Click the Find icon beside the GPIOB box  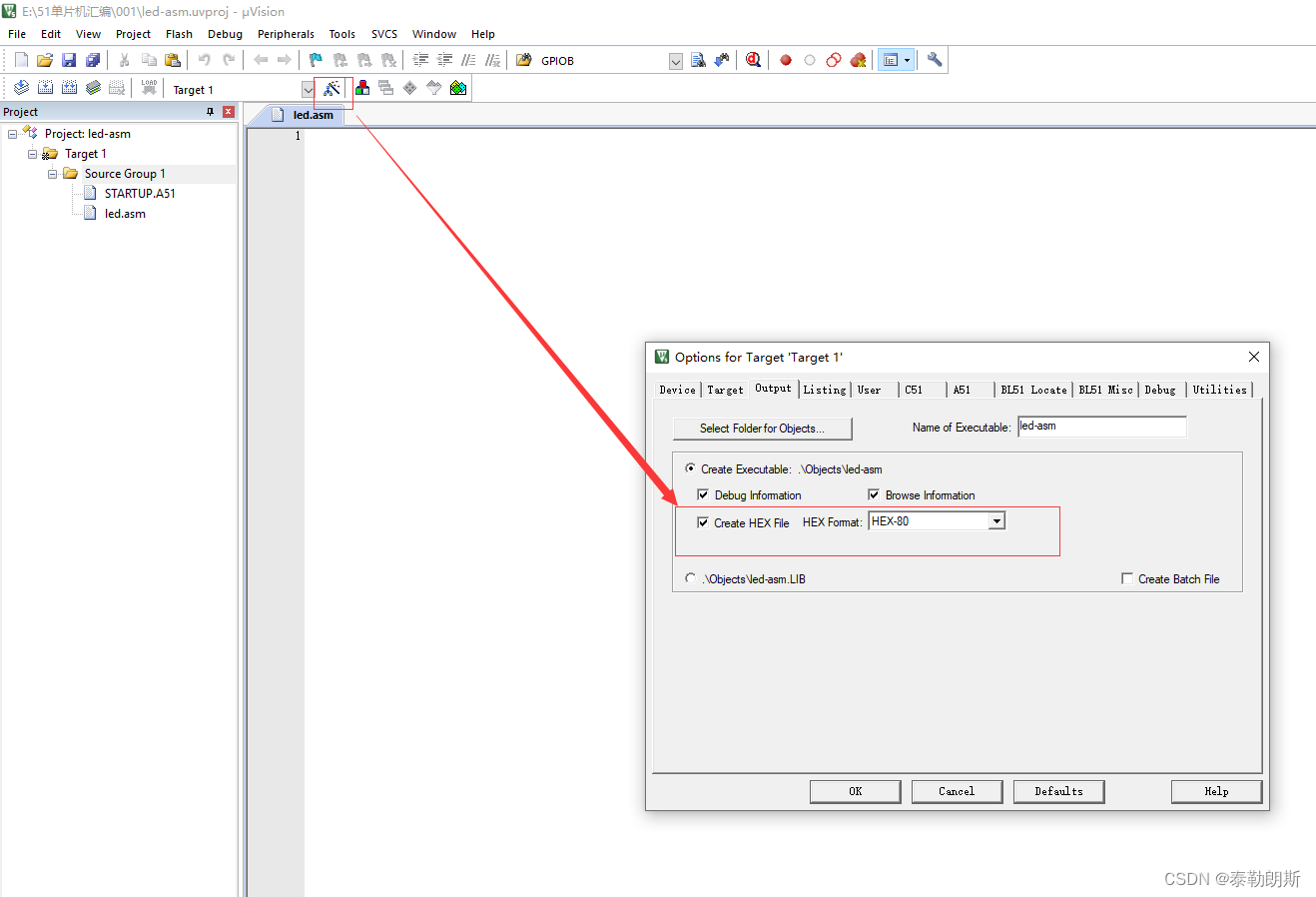[x=698, y=60]
